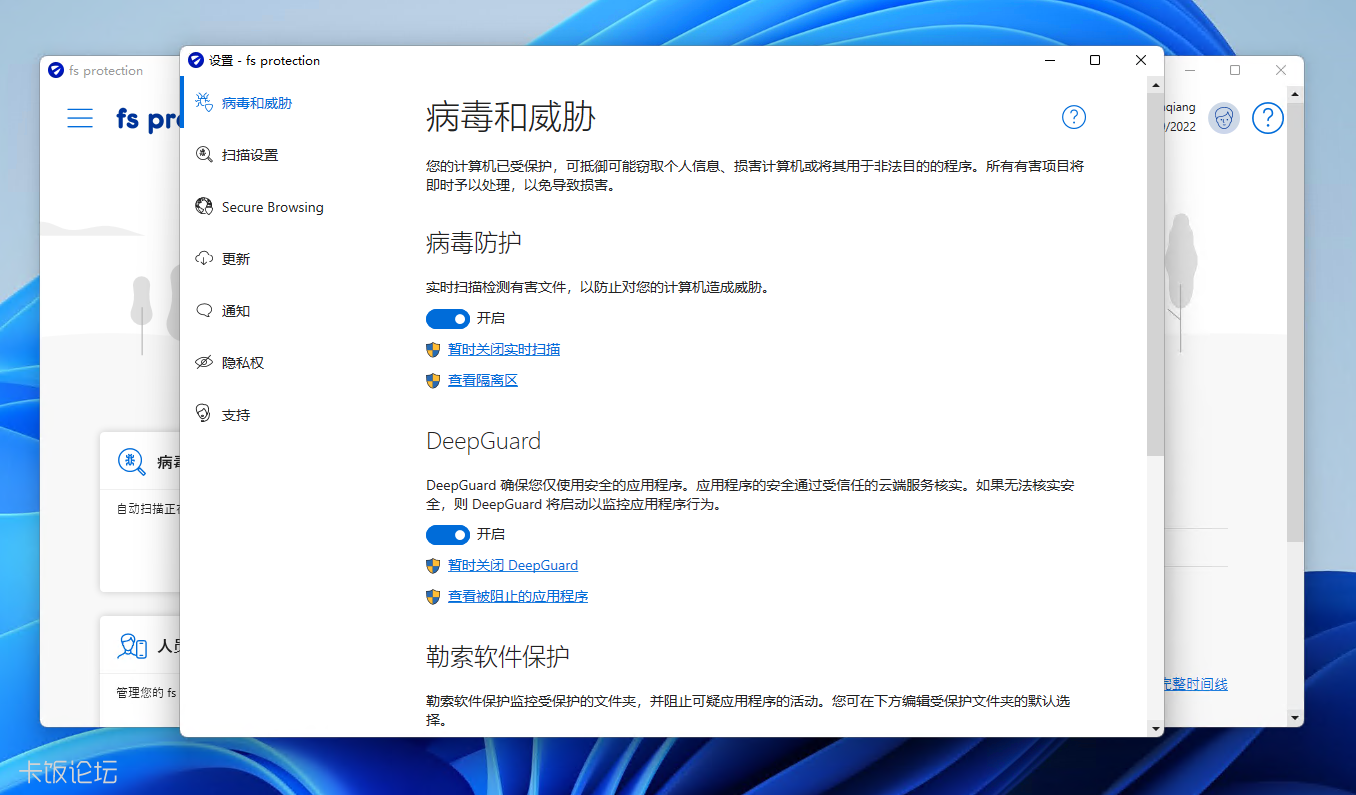This screenshot has width=1356, height=795.
Task: Open 查看隔离区
Action: tap(483, 380)
